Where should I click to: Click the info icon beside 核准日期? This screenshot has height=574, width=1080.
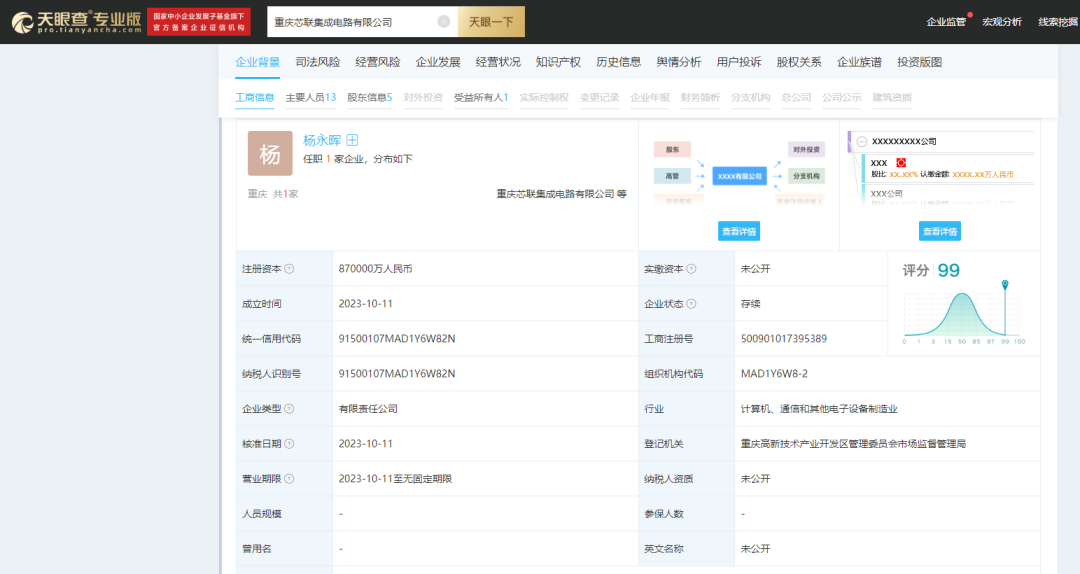point(289,444)
